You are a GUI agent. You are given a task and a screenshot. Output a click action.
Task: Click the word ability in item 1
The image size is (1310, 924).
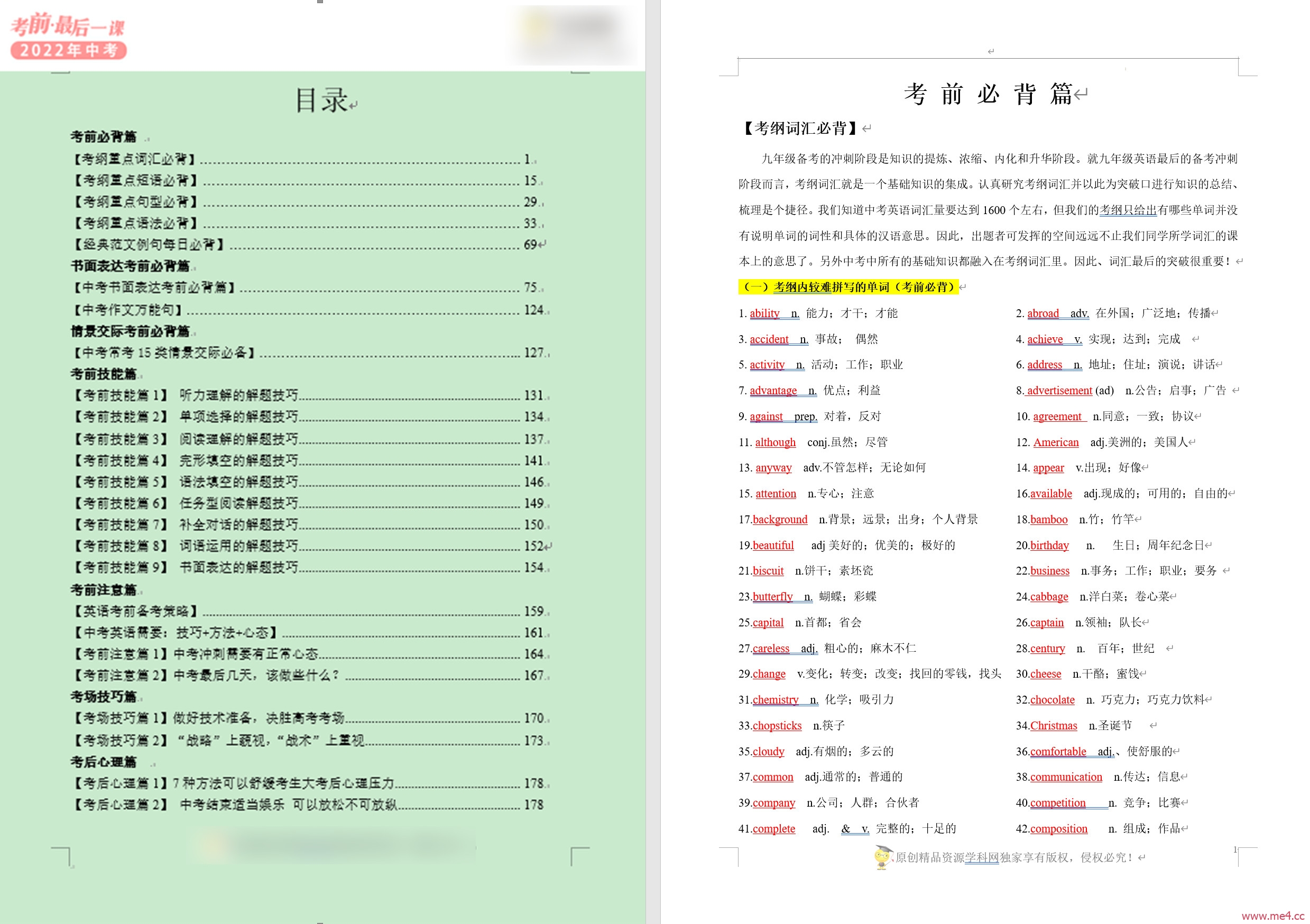click(764, 313)
